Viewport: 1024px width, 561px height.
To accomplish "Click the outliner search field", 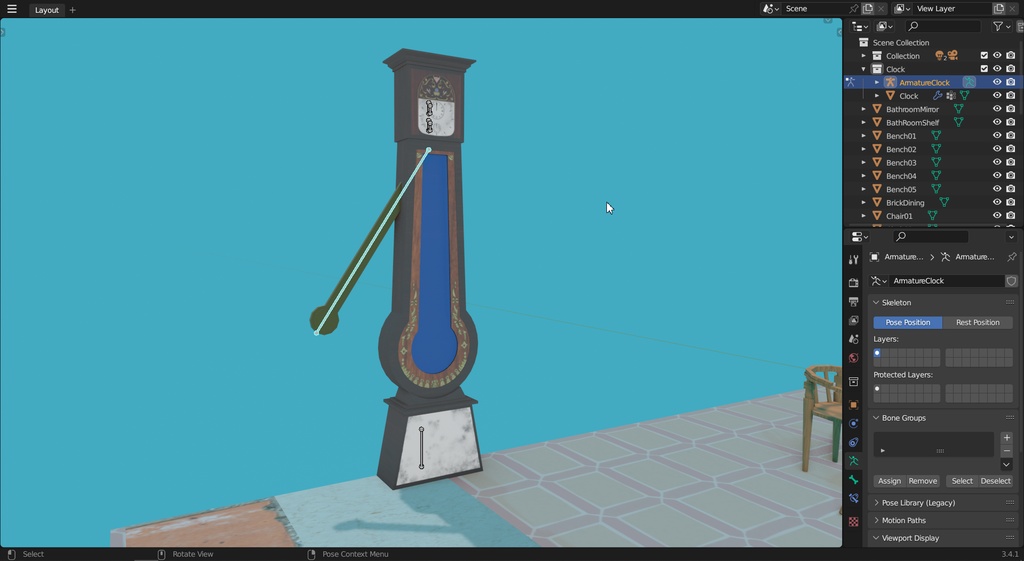I will point(943,26).
